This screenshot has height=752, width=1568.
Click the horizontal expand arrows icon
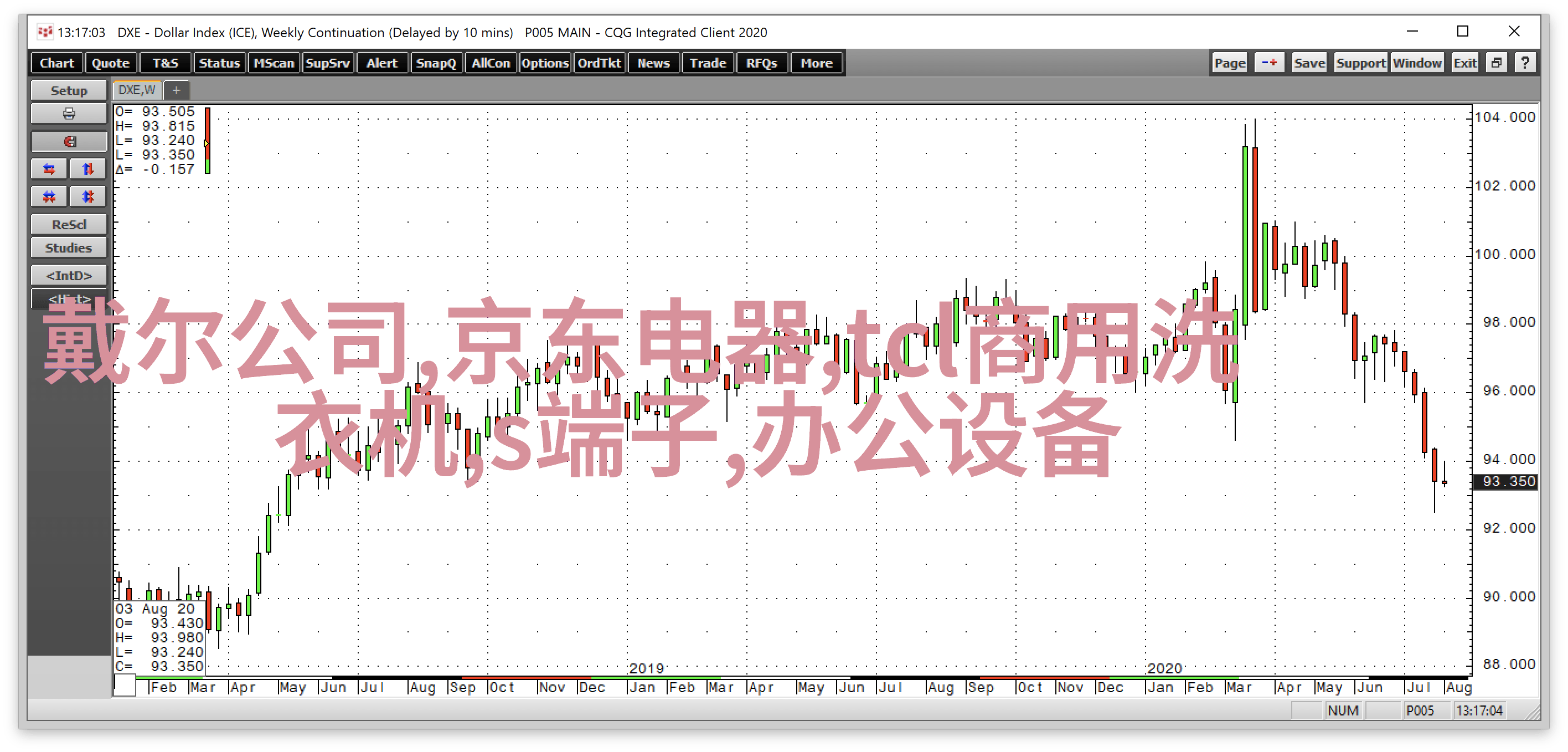click(49, 169)
